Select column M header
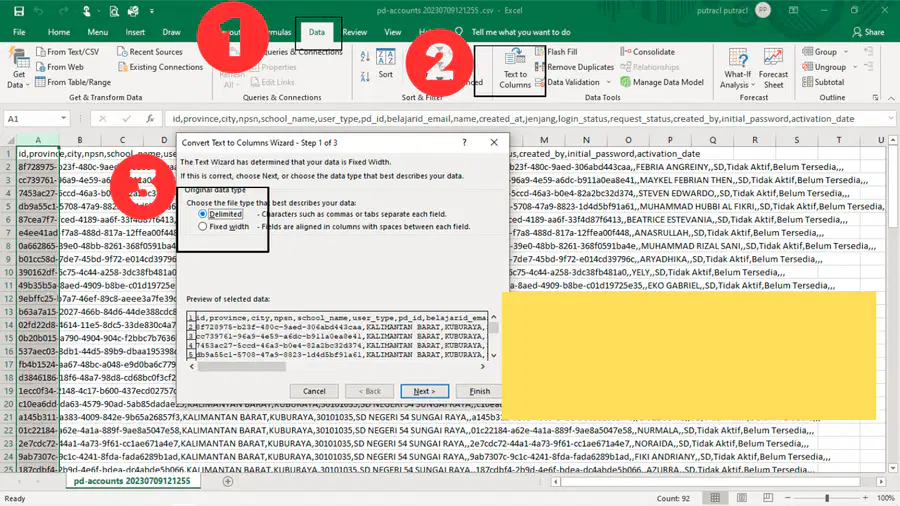This screenshot has height=506, width=900. coord(544,140)
